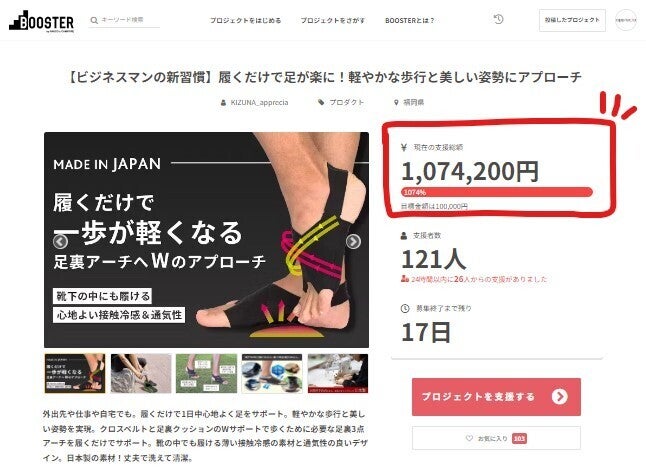Select the last thumbnail in gallery
The image size is (646, 472).
click(338, 374)
